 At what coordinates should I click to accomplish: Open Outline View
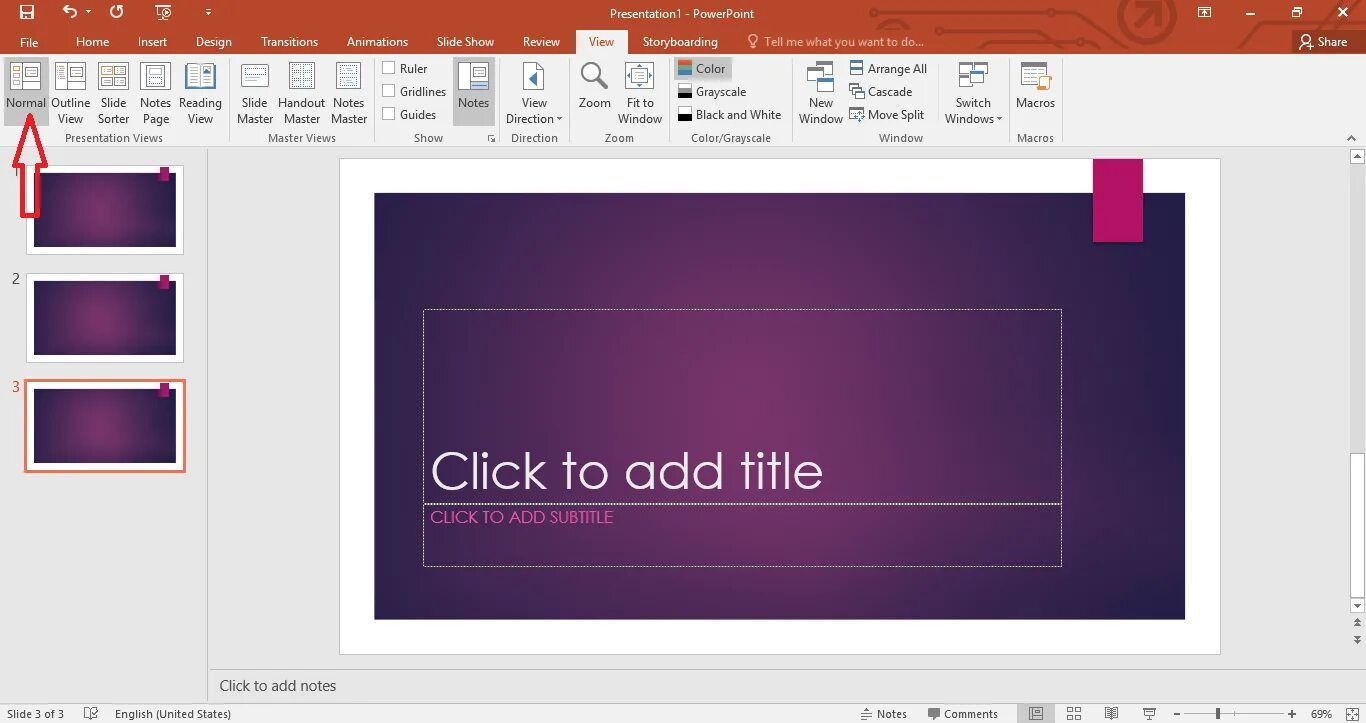tap(70, 92)
